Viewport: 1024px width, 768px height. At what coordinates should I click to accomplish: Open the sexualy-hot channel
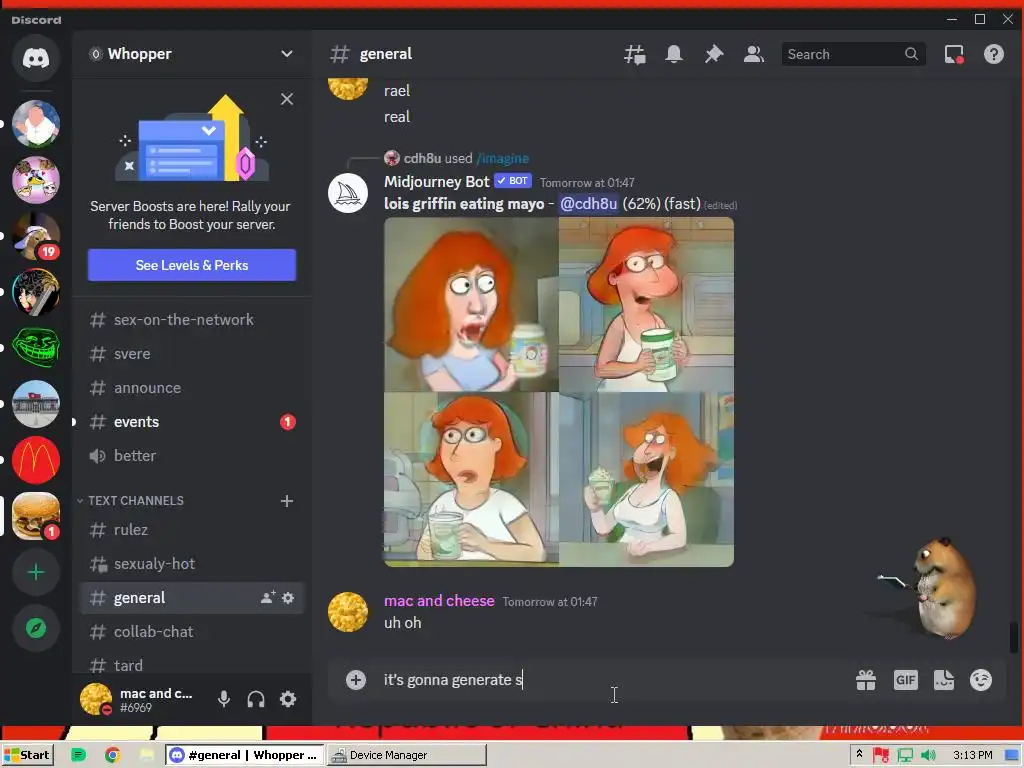pyautogui.click(x=192, y=564)
